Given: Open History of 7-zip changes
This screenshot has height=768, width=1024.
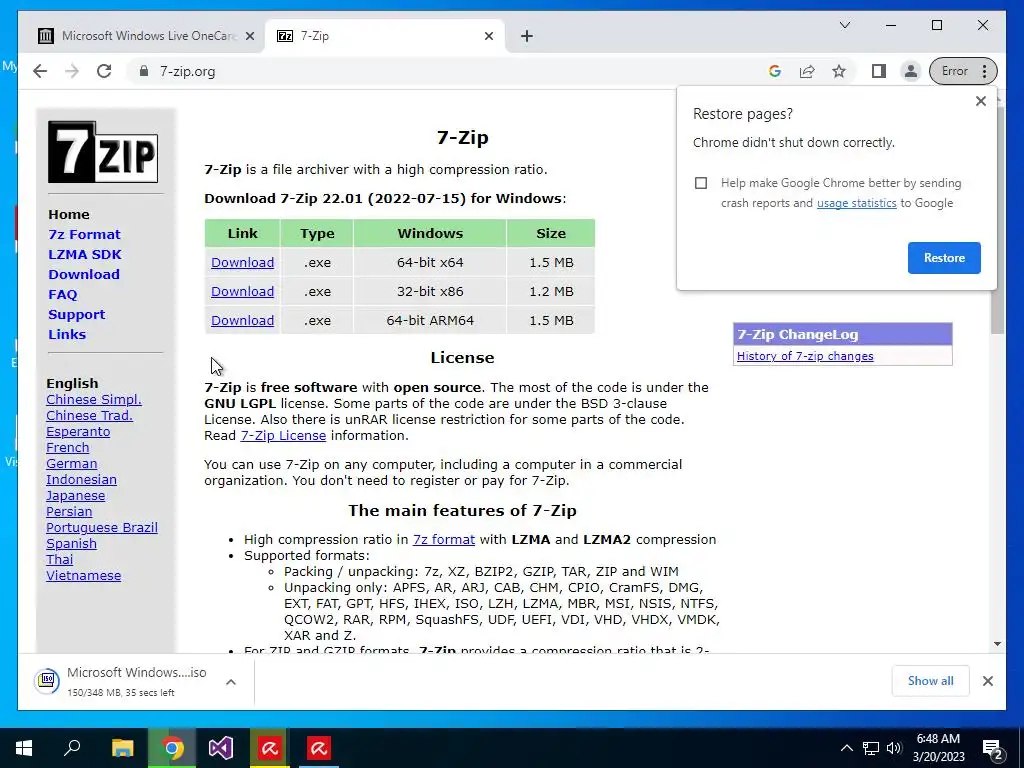Looking at the screenshot, I should (805, 356).
